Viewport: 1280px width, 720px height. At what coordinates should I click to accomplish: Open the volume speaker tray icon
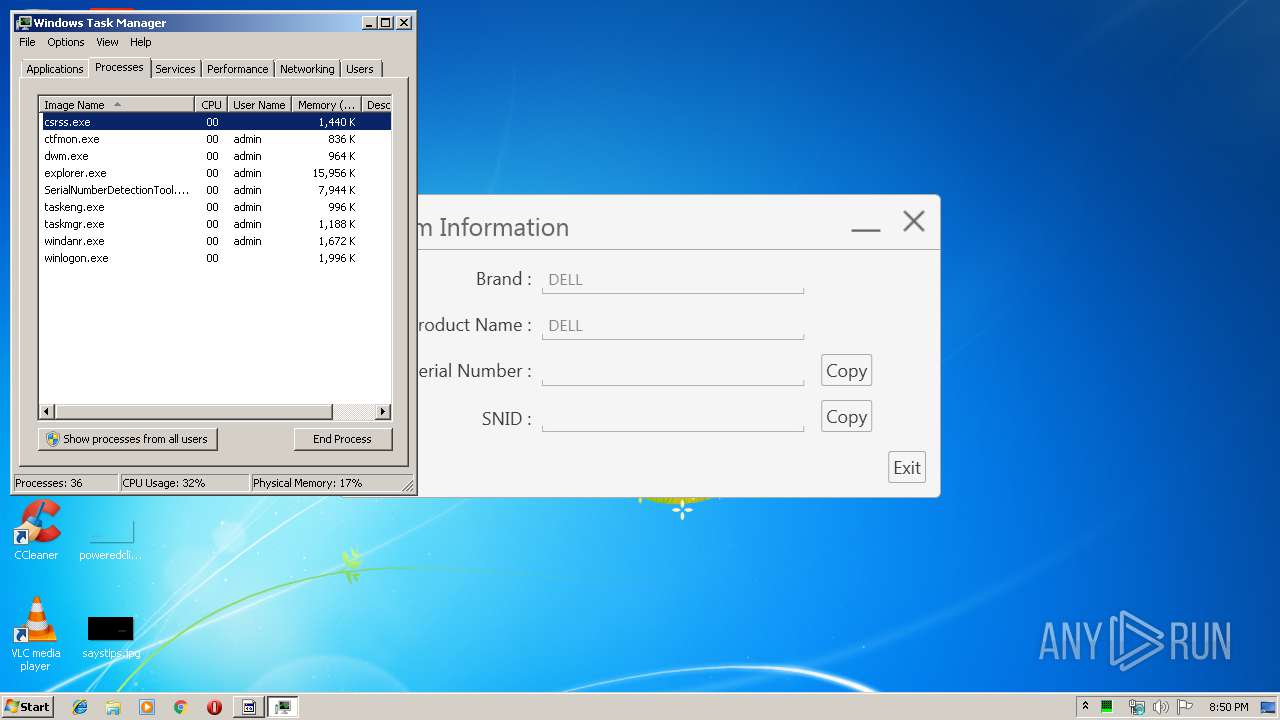pos(1160,707)
